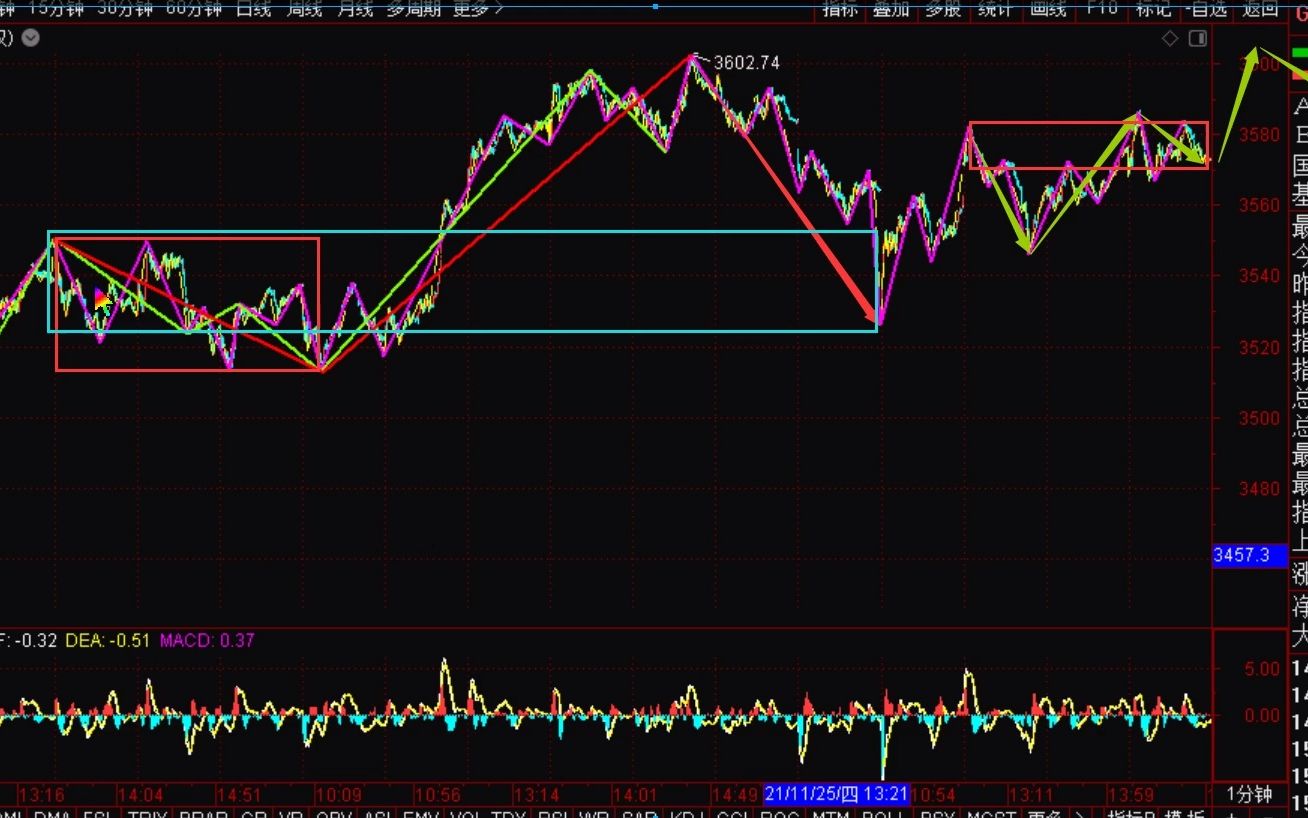Select the TRIX indicator tab

click(148, 814)
